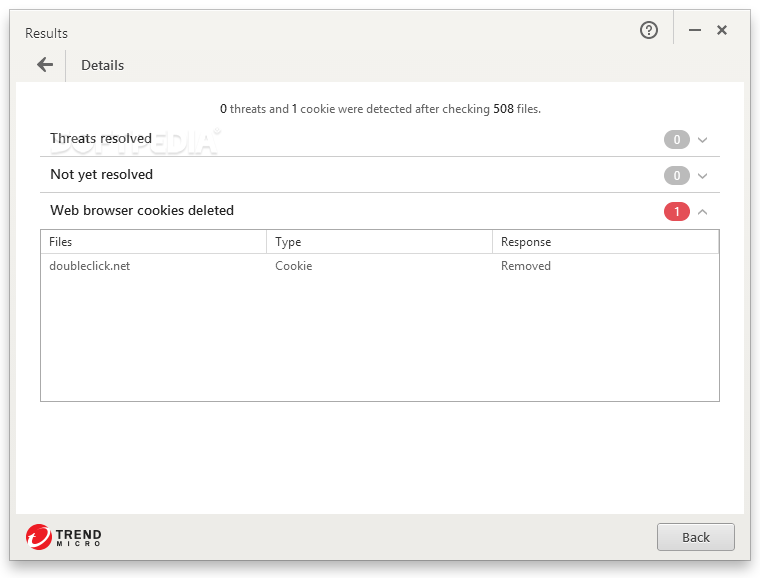
Task: Expand the Threats resolved chevron
Action: (702, 140)
